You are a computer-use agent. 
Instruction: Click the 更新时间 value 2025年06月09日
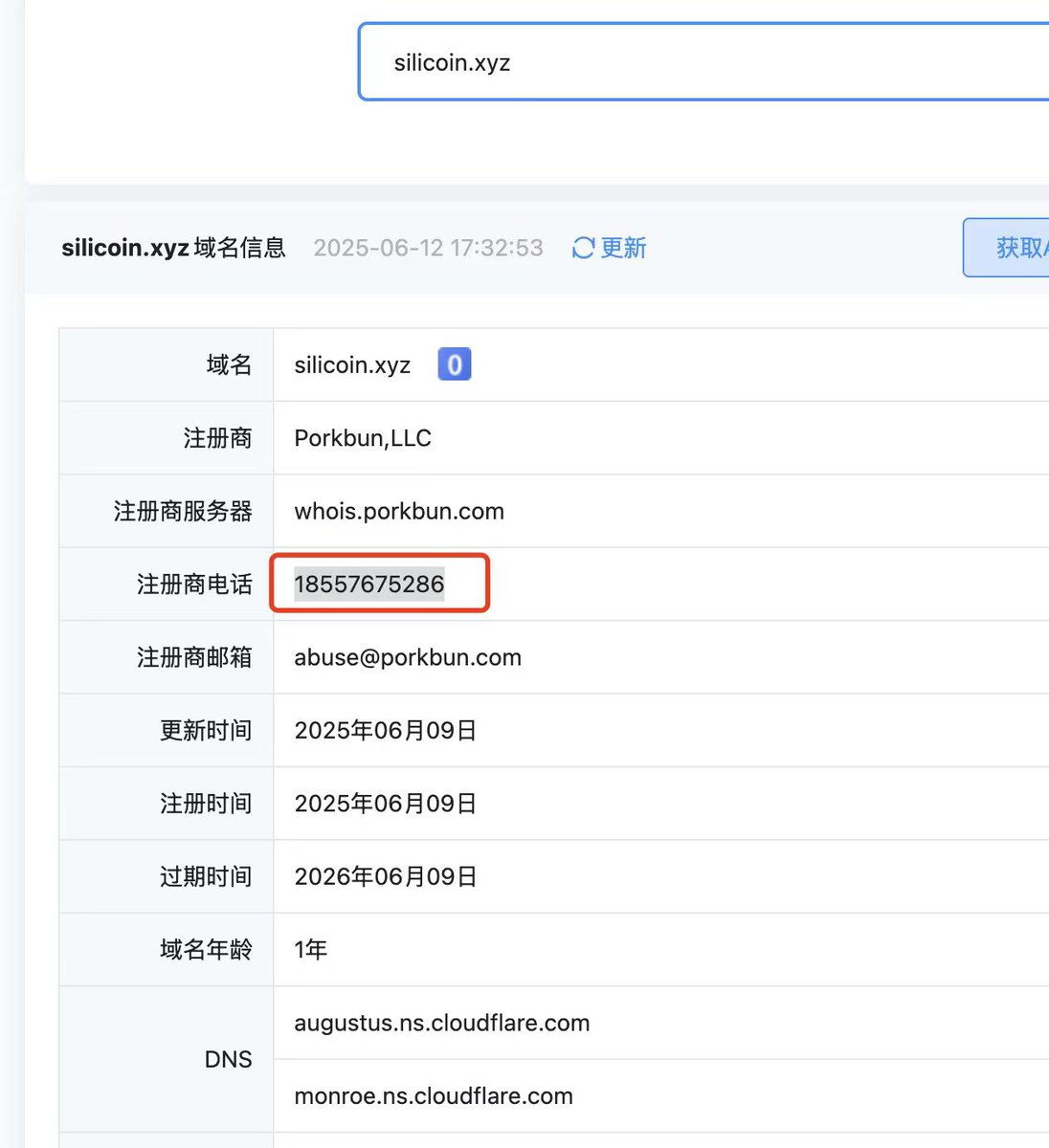386,731
